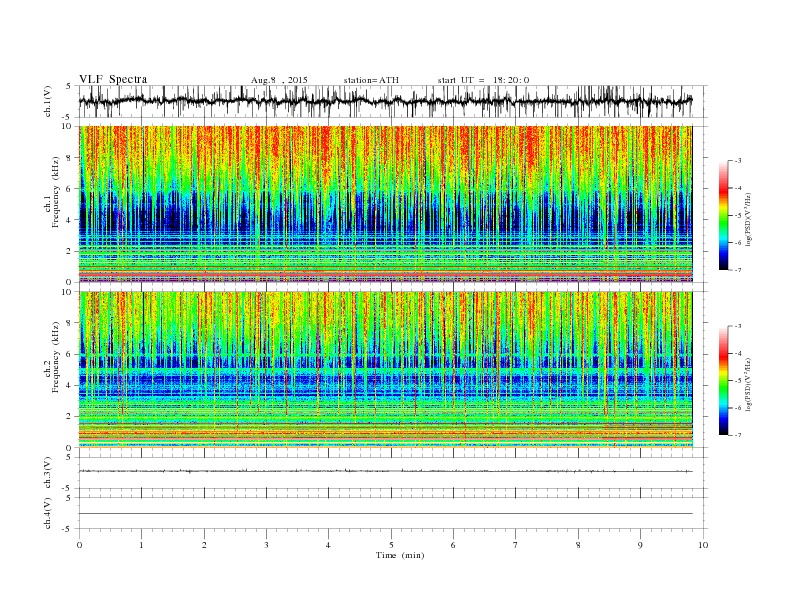
Task: Click the "start UT = 18:20:0" text
Action: pos(483,80)
